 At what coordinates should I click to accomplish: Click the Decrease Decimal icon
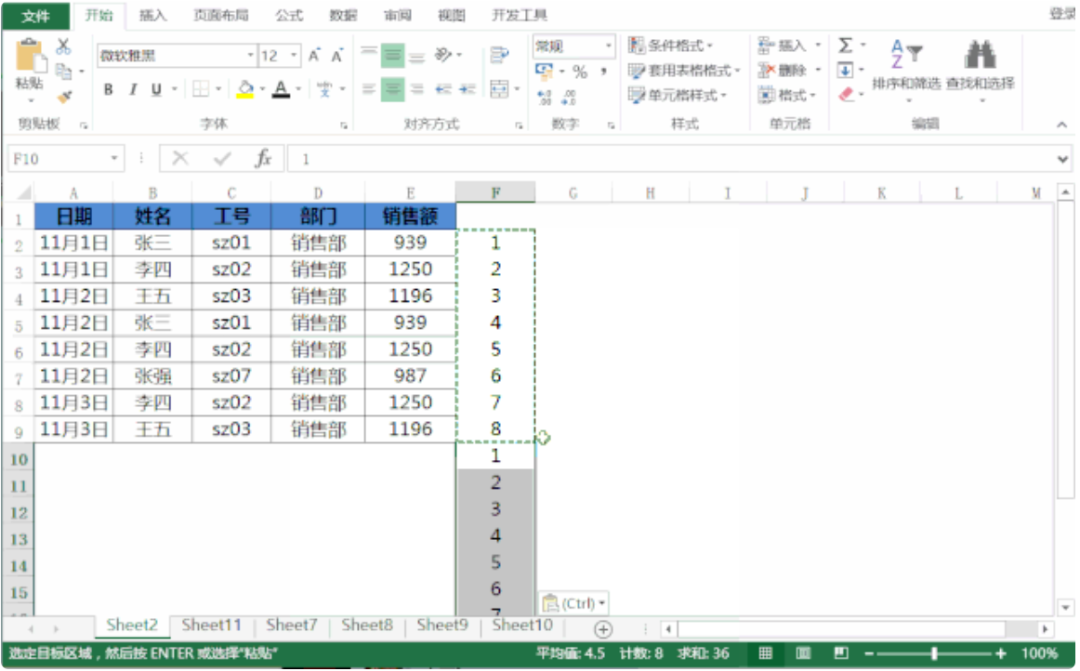tap(569, 98)
